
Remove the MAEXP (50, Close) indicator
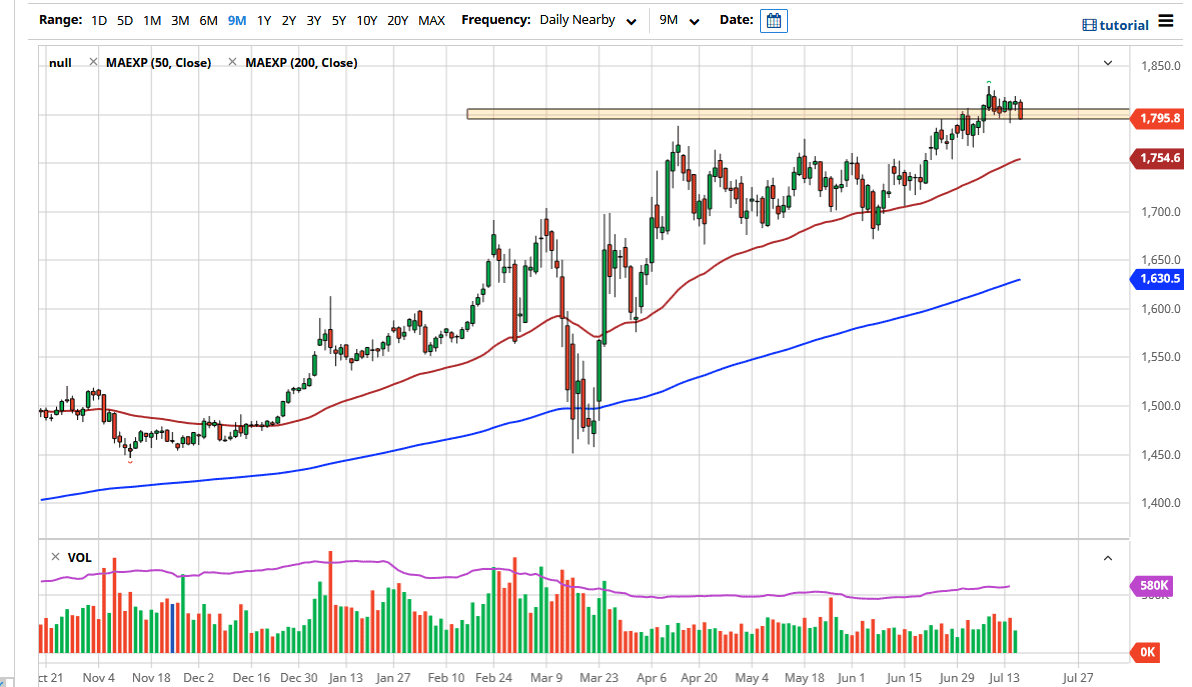pyautogui.click(x=93, y=63)
